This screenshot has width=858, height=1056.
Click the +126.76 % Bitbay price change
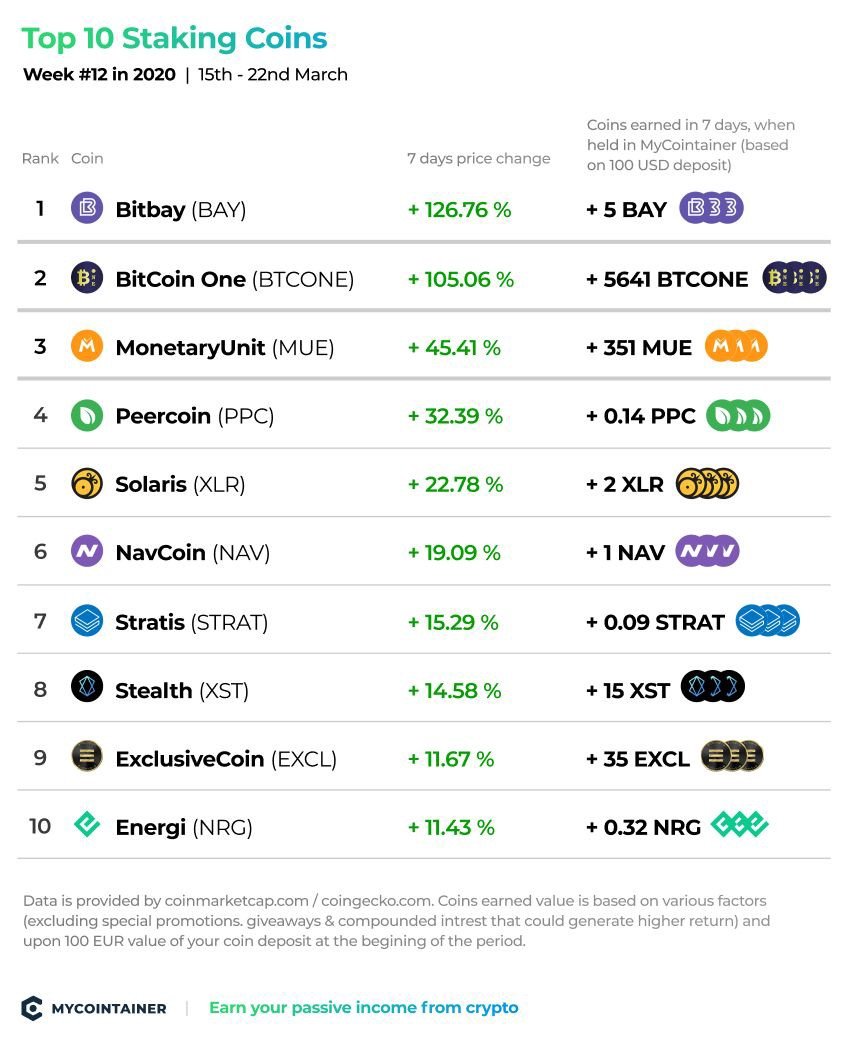[x=460, y=209]
